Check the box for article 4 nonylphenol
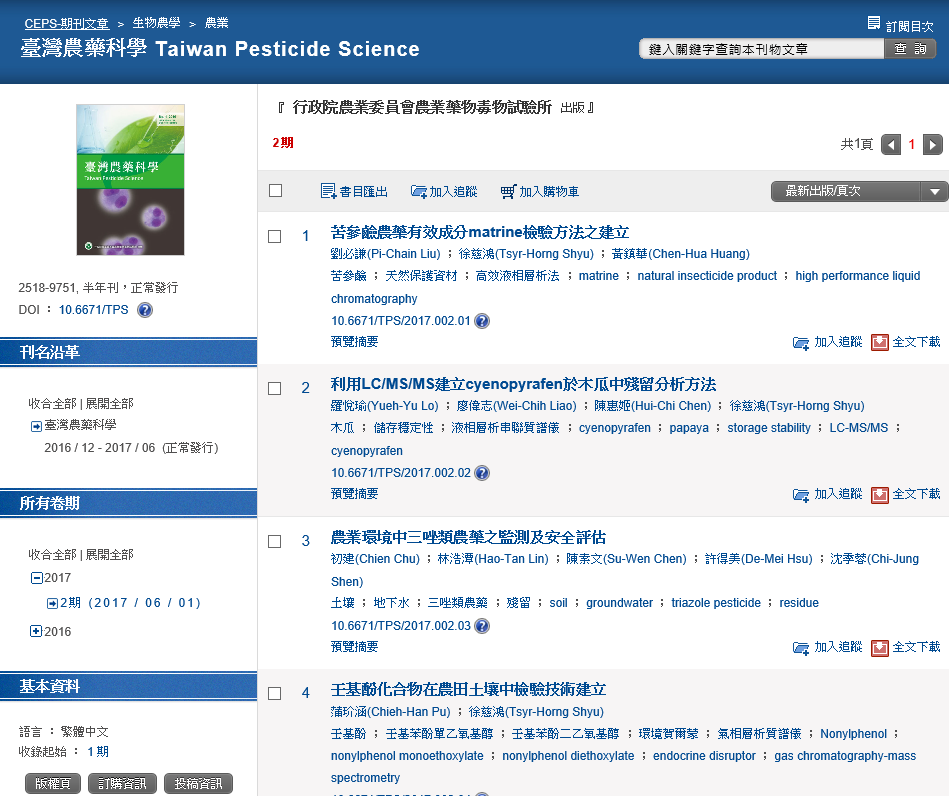The image size is (949, 796). pyautogui.click(x=275, y=693)
